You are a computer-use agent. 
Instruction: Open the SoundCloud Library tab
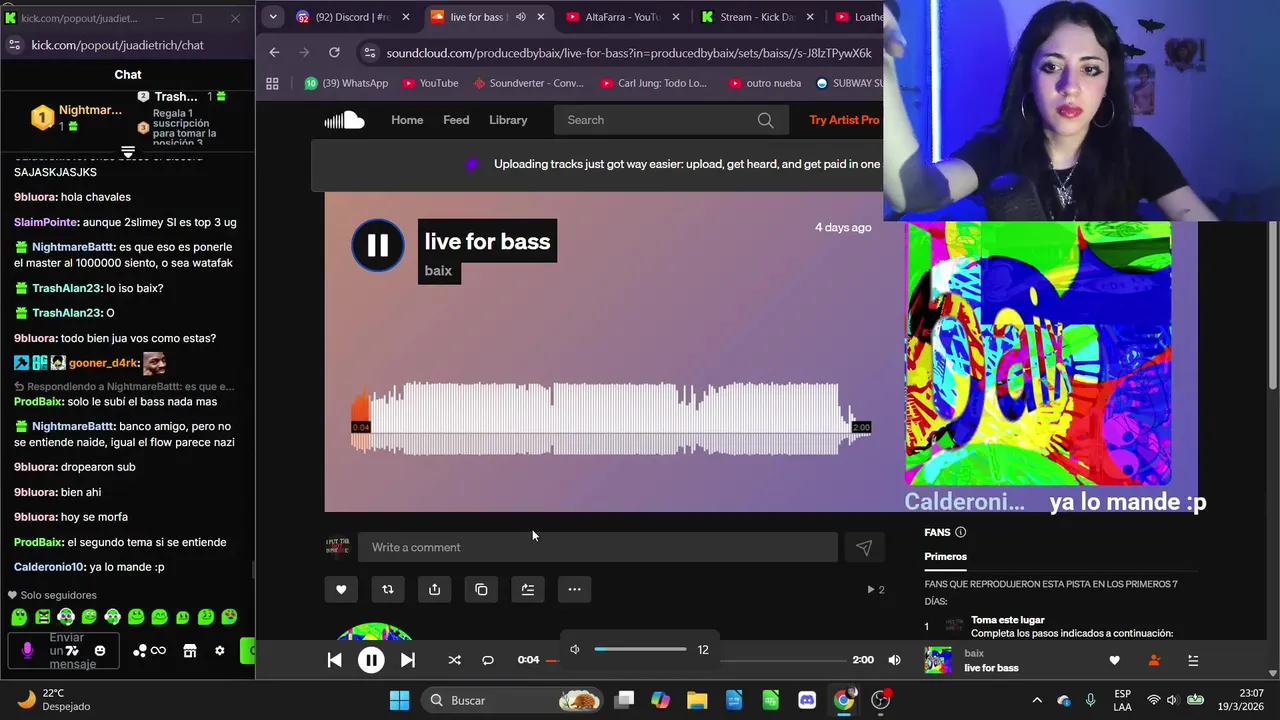point(508,120)
